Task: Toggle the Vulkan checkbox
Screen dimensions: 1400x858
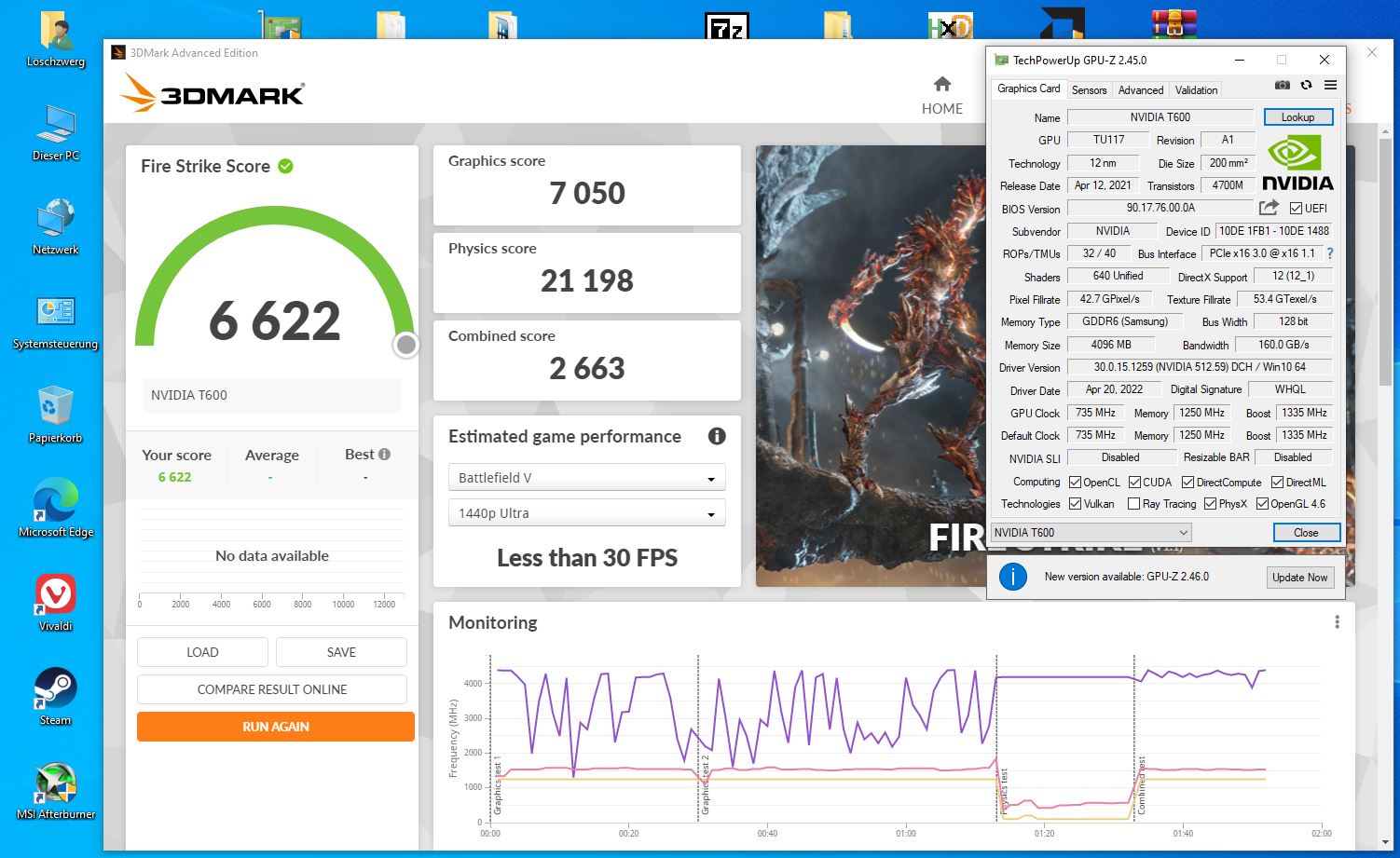Action: pyautogui.click(x=1075, y=504)
